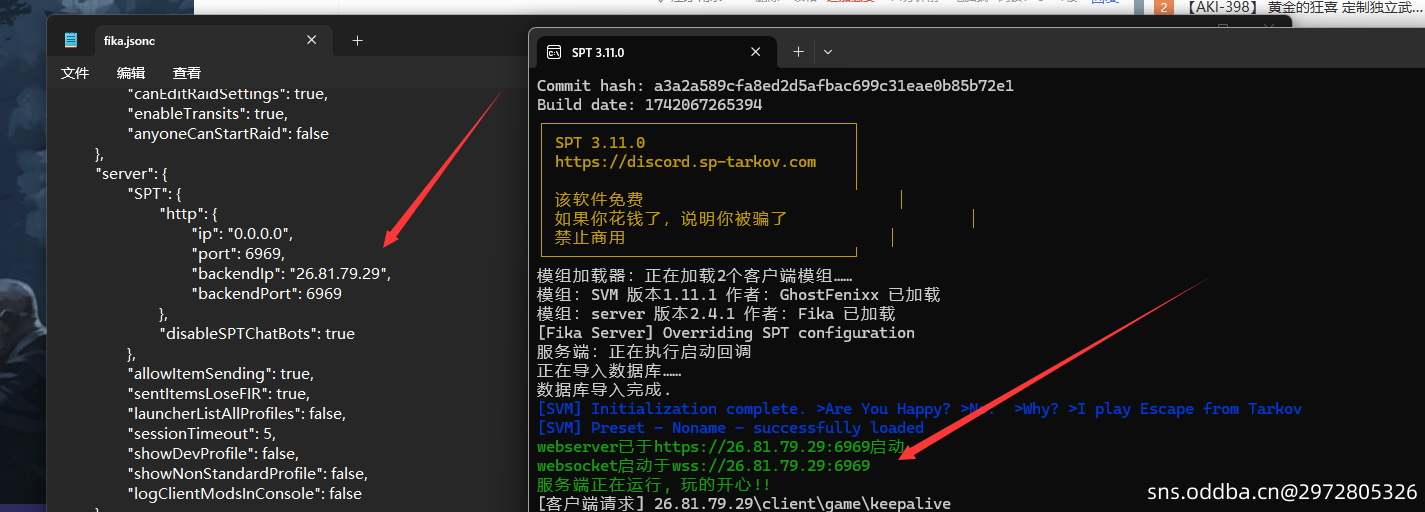This screenshot has height=512, width=1425.
Task: Open the 文件 menu in Notepad
Action: click(75, 73)
